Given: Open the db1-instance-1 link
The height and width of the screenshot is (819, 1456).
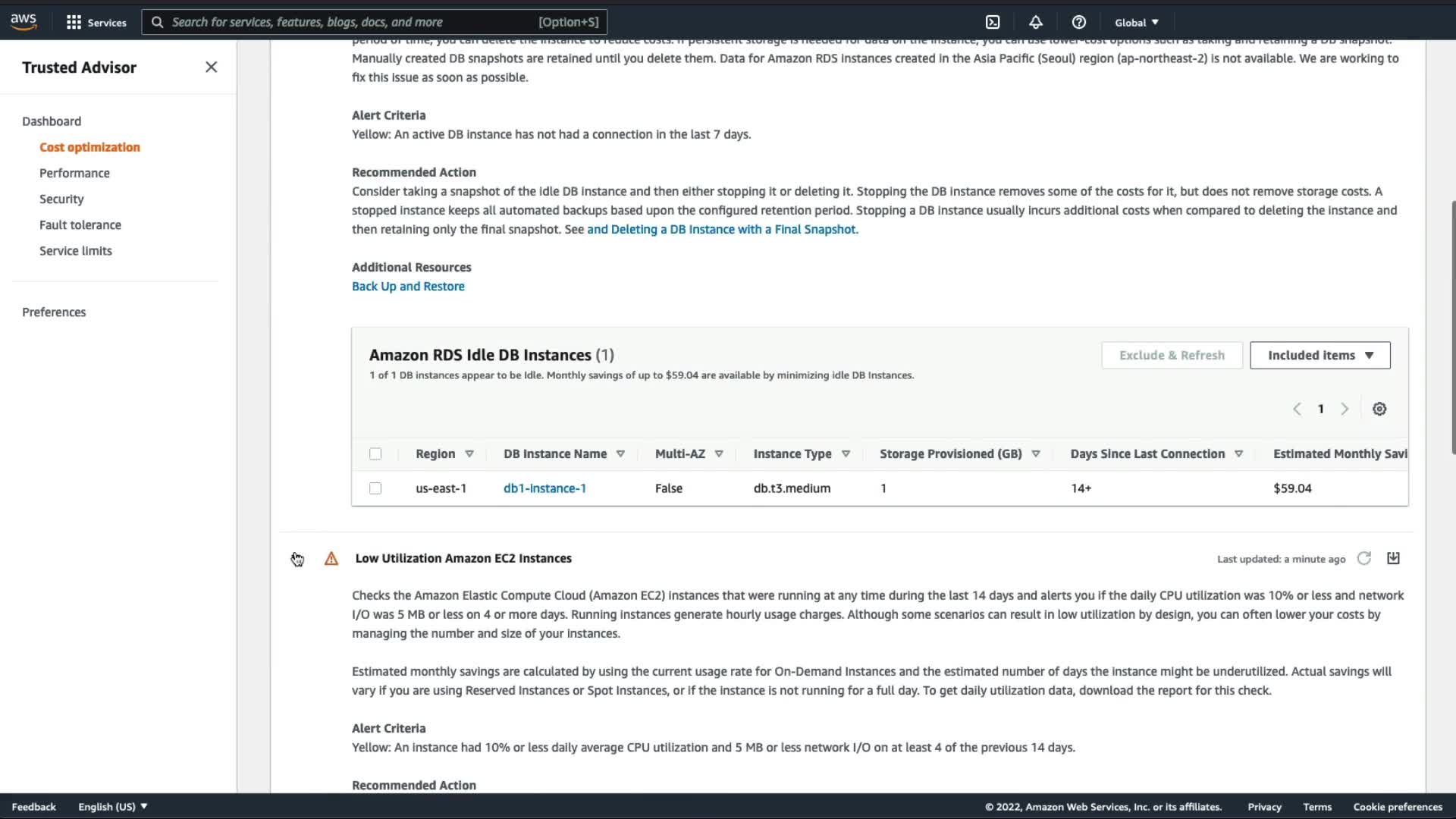Looking at the screenshot, I should 544,488.
